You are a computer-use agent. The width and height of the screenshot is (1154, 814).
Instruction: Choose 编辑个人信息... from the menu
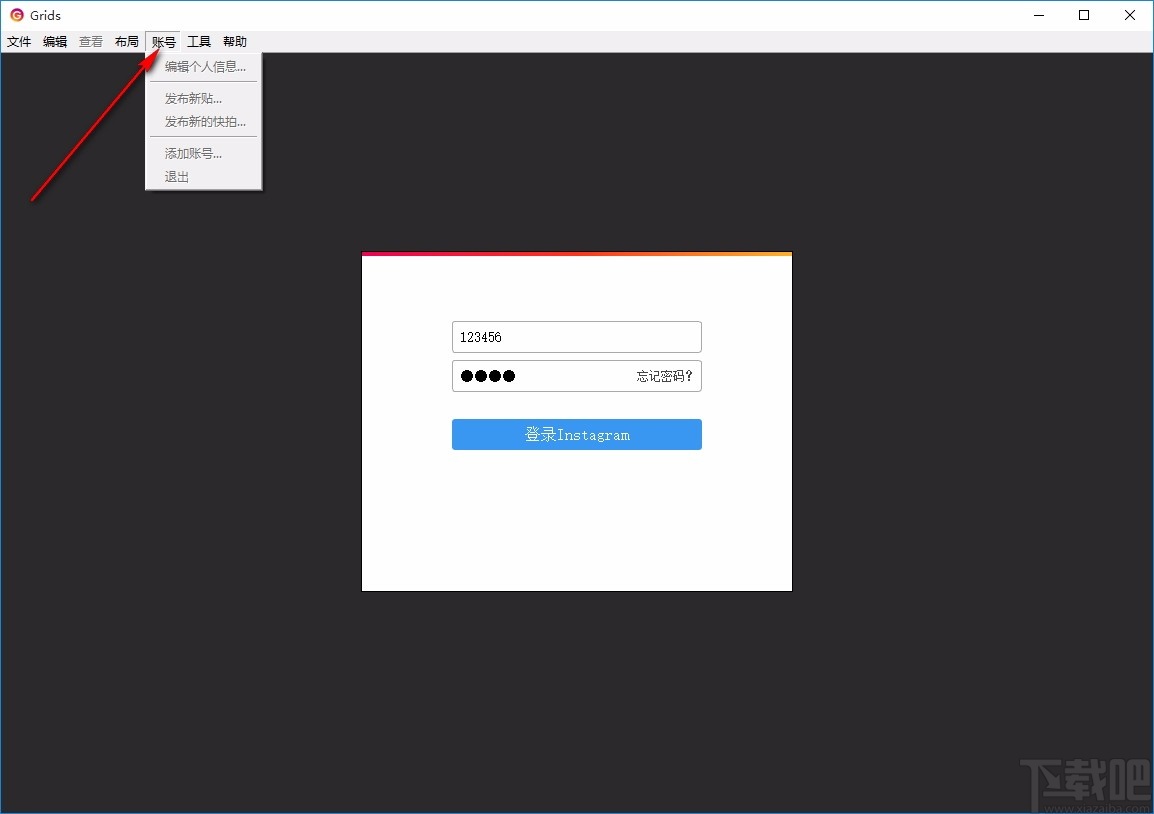click(204, 67)
